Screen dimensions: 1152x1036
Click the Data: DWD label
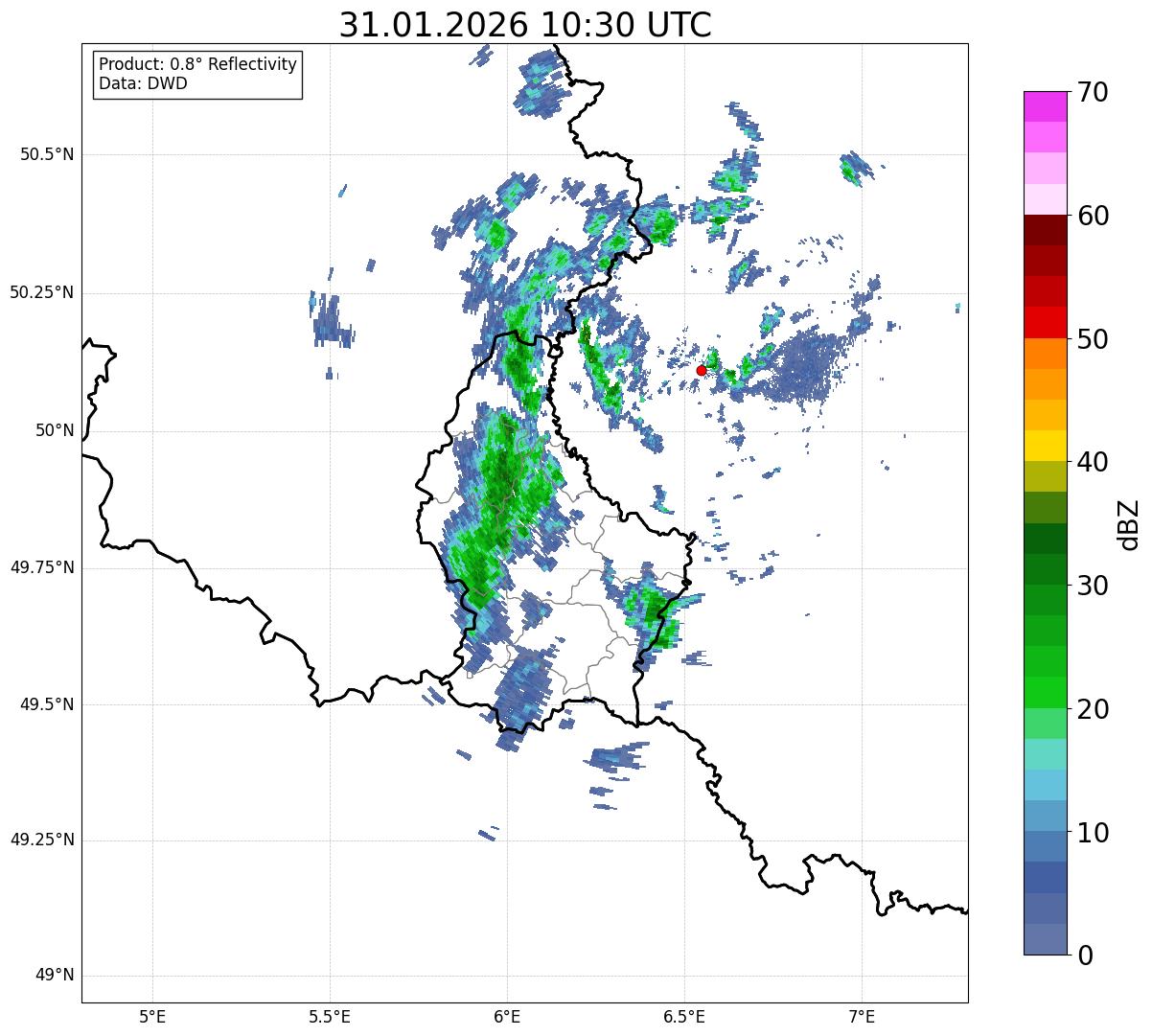[x=144, y=83]
